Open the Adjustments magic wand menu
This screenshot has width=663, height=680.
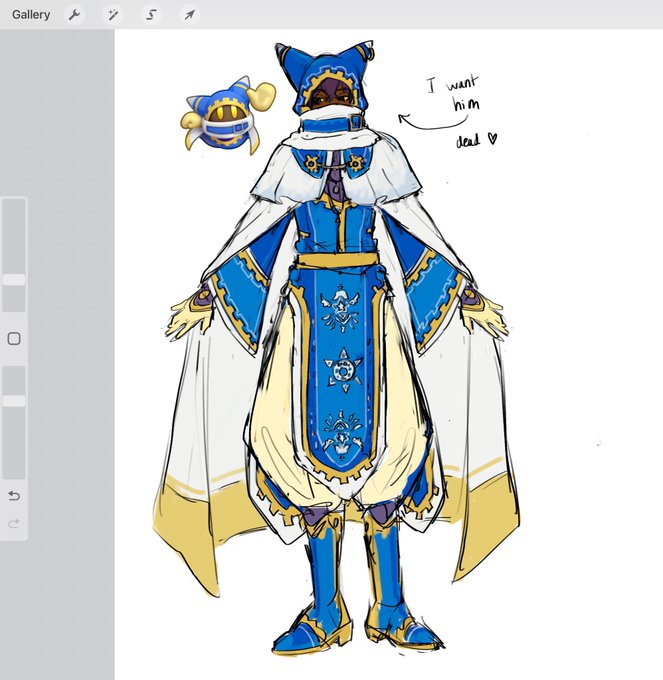113,15
